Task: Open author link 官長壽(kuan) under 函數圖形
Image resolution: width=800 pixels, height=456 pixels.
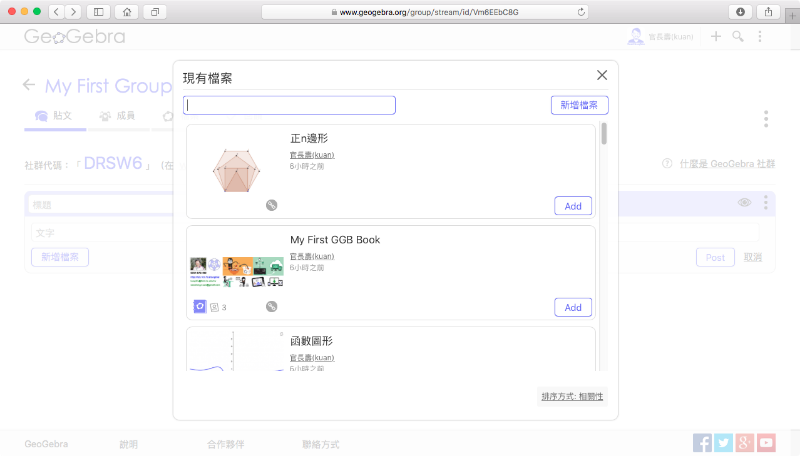Action: [x=312, y=358]
